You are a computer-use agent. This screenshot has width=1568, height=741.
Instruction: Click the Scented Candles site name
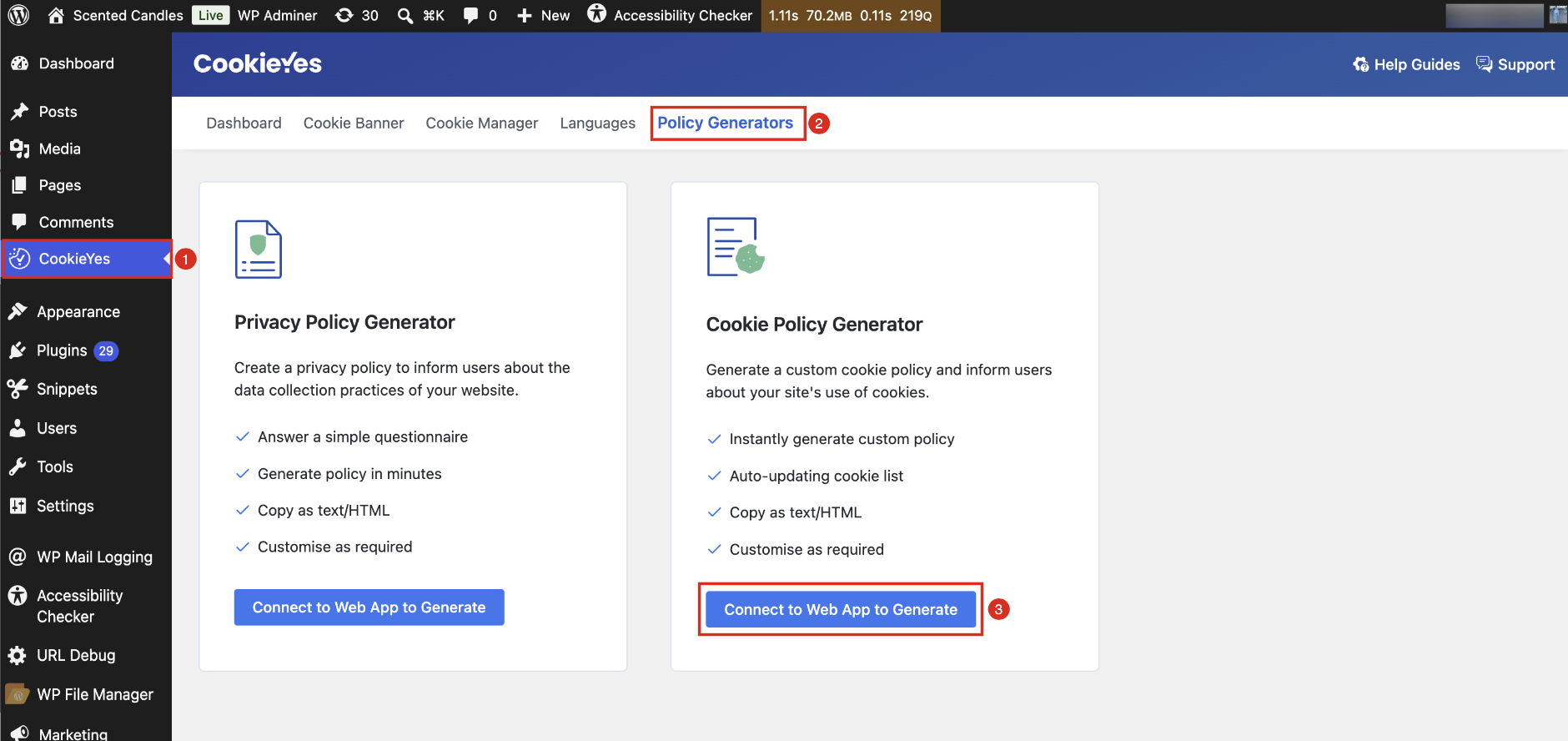coord(128,16)
